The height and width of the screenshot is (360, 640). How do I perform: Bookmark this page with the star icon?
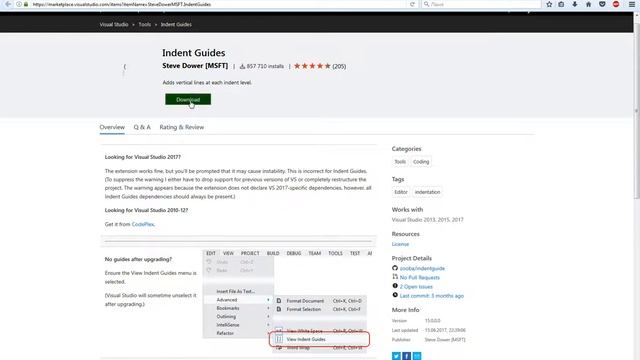549,4
